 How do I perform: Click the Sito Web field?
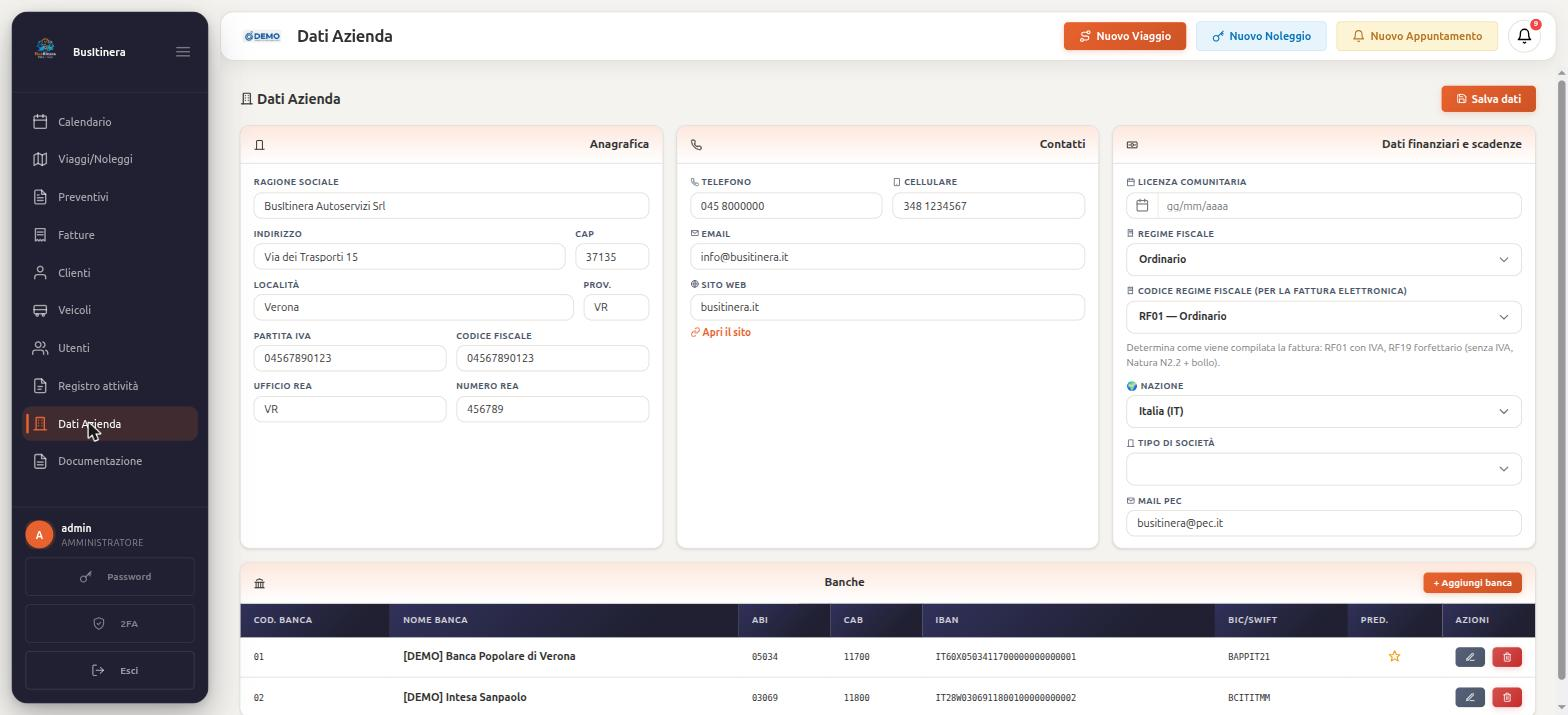[x=887, y=307]
